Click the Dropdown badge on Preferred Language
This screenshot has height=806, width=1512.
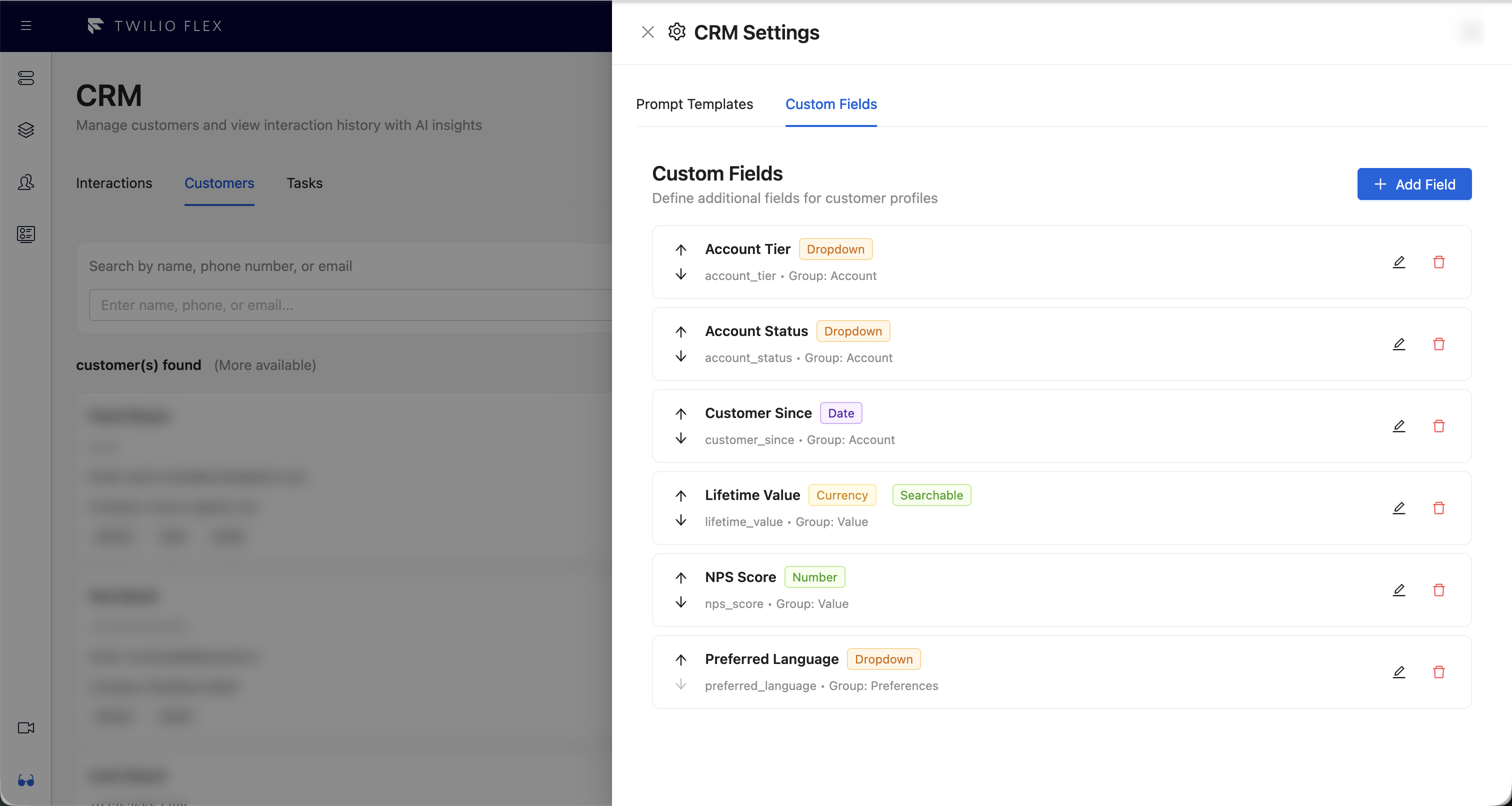click(883, 659)
